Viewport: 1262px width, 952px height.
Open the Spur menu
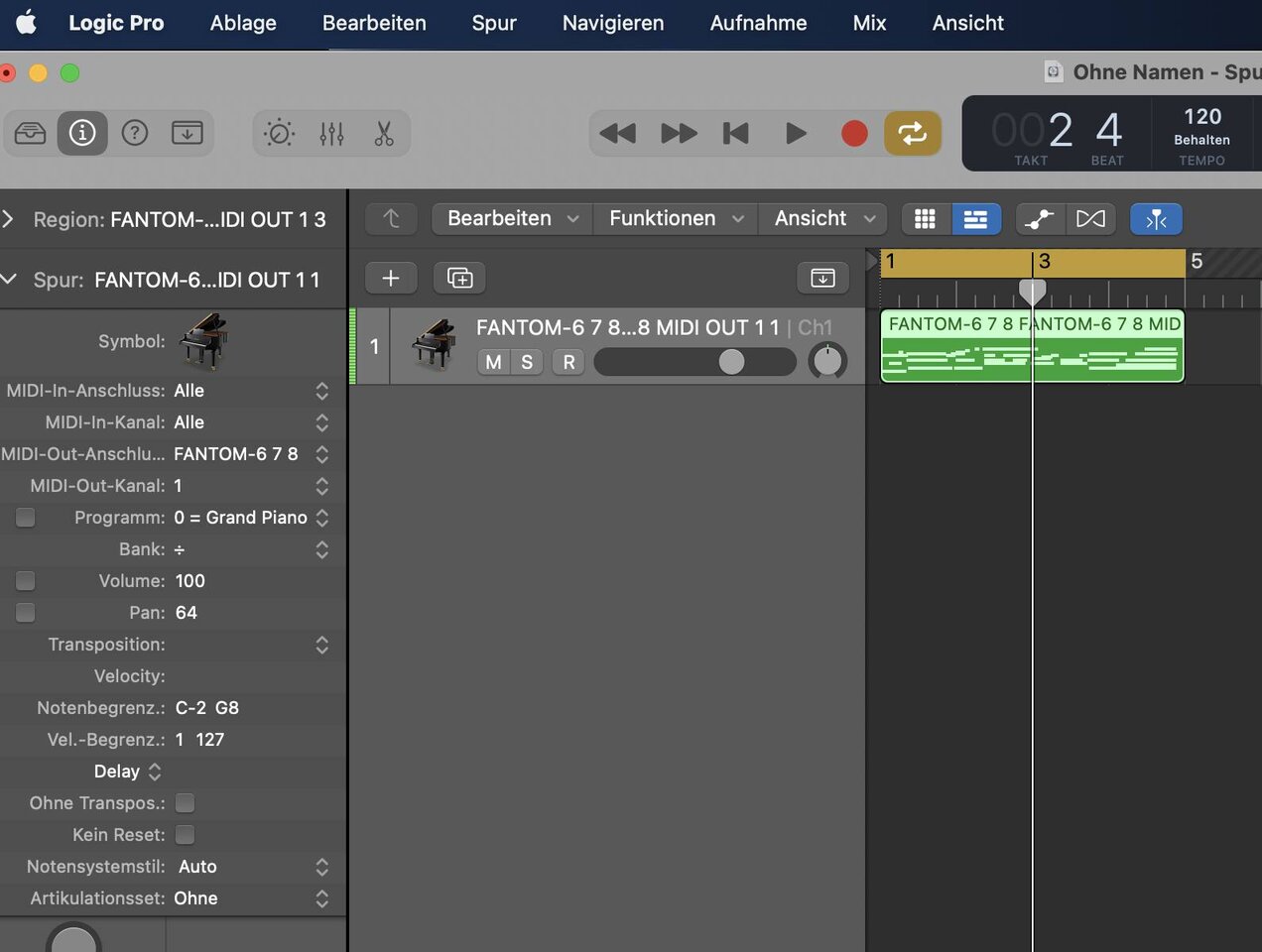(x=494, y=23)
